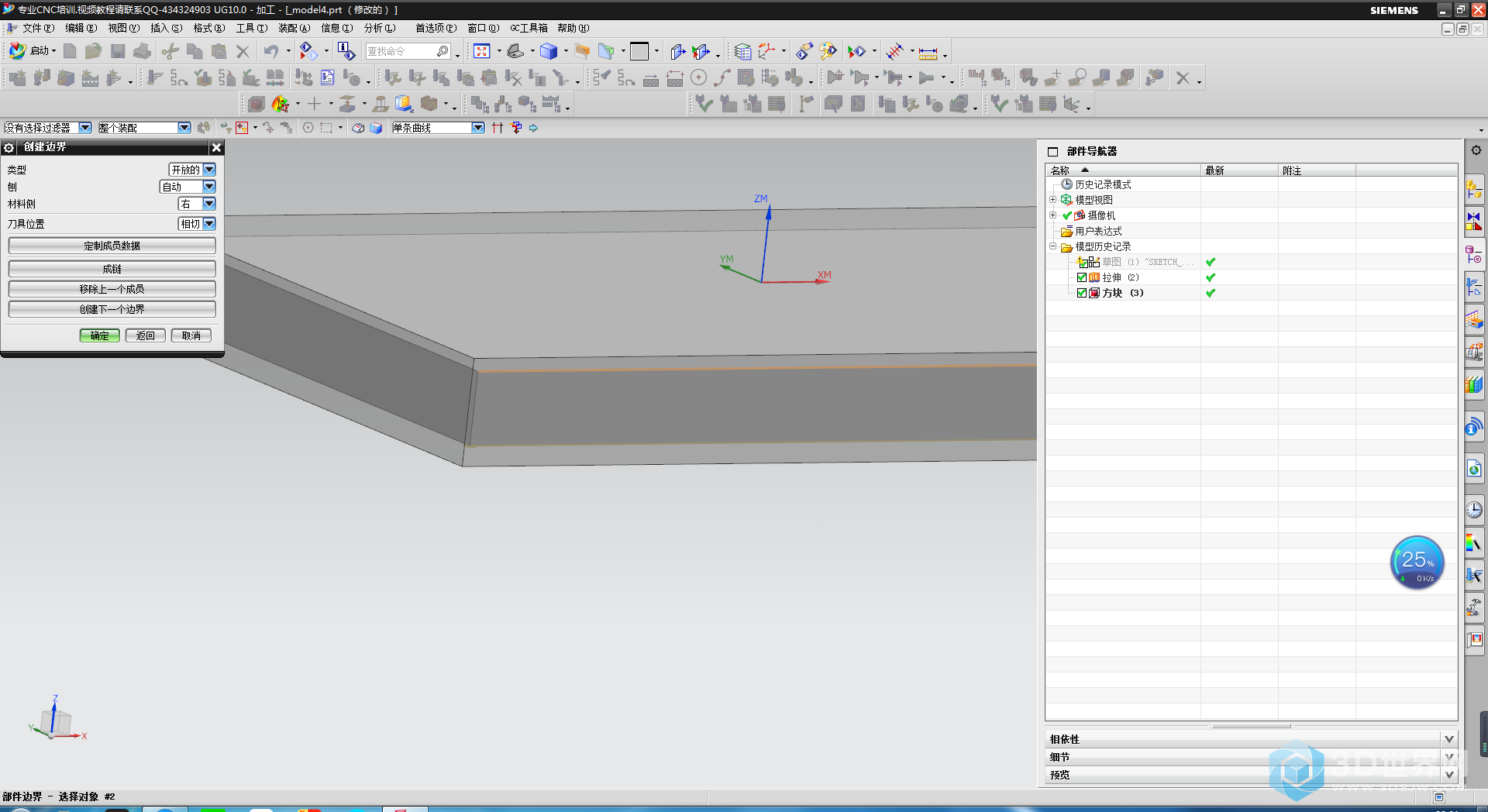Expand the 模型视图 tree node
1488x812 pixels.
[1052, 200]
